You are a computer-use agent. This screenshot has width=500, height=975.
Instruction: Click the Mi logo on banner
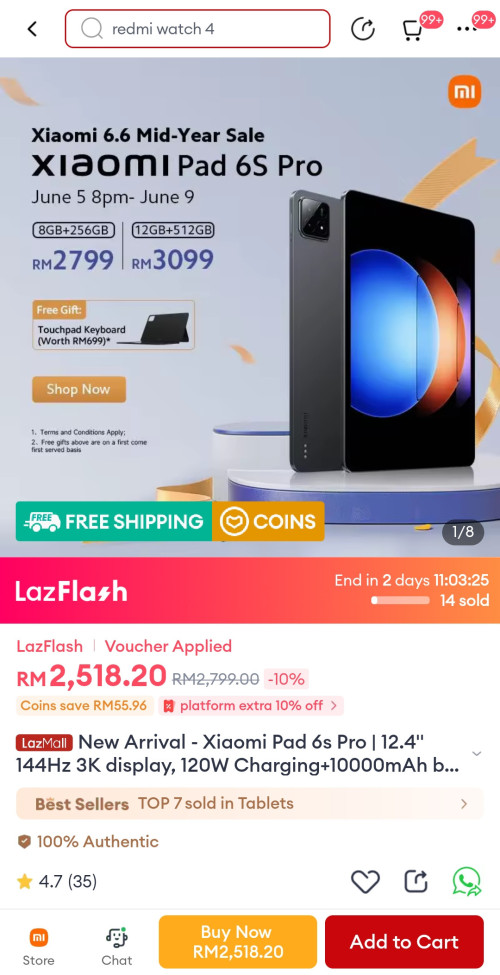(464, 93)
